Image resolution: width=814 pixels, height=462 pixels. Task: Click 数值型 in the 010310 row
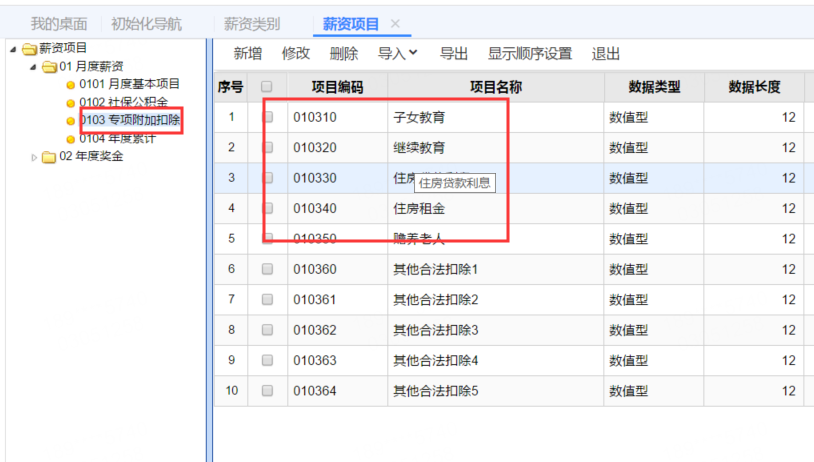[628, 117]
